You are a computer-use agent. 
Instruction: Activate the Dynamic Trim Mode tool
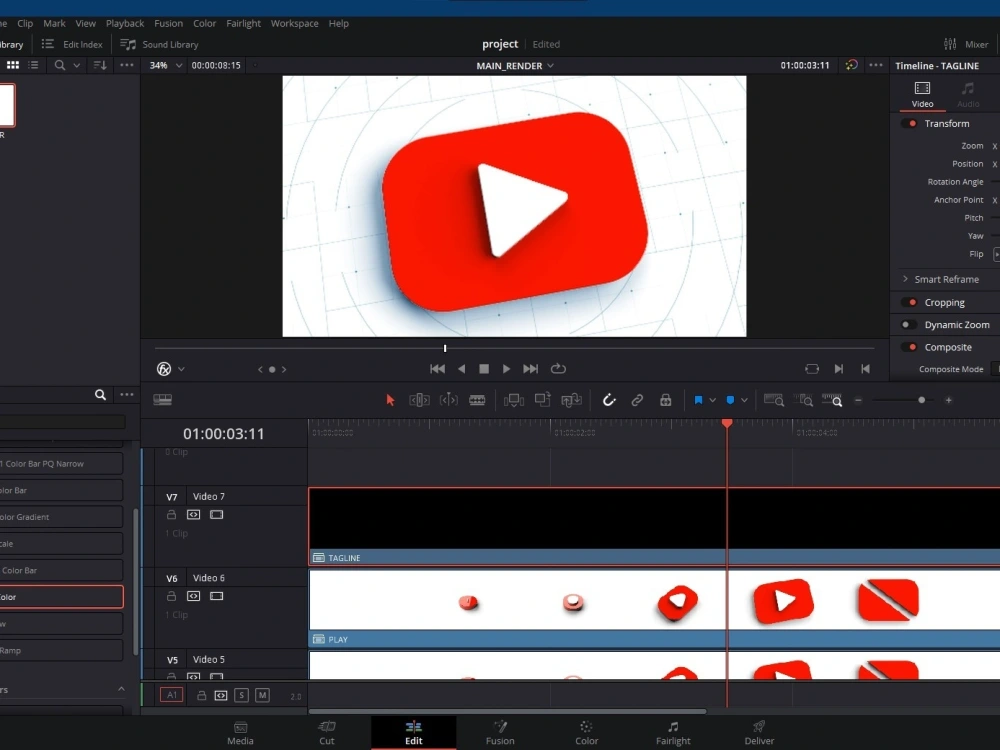click(x=448, y=400)
